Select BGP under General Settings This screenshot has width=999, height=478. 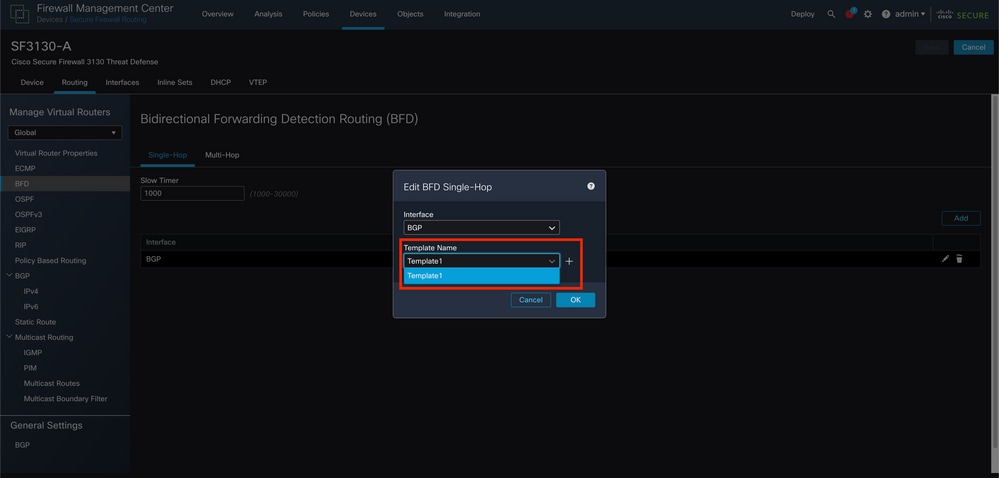22,445
